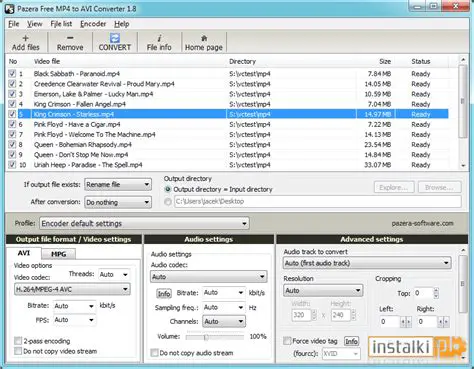474x369 pixels.
Task: Click the output directory path field
Action: point(318,201)
